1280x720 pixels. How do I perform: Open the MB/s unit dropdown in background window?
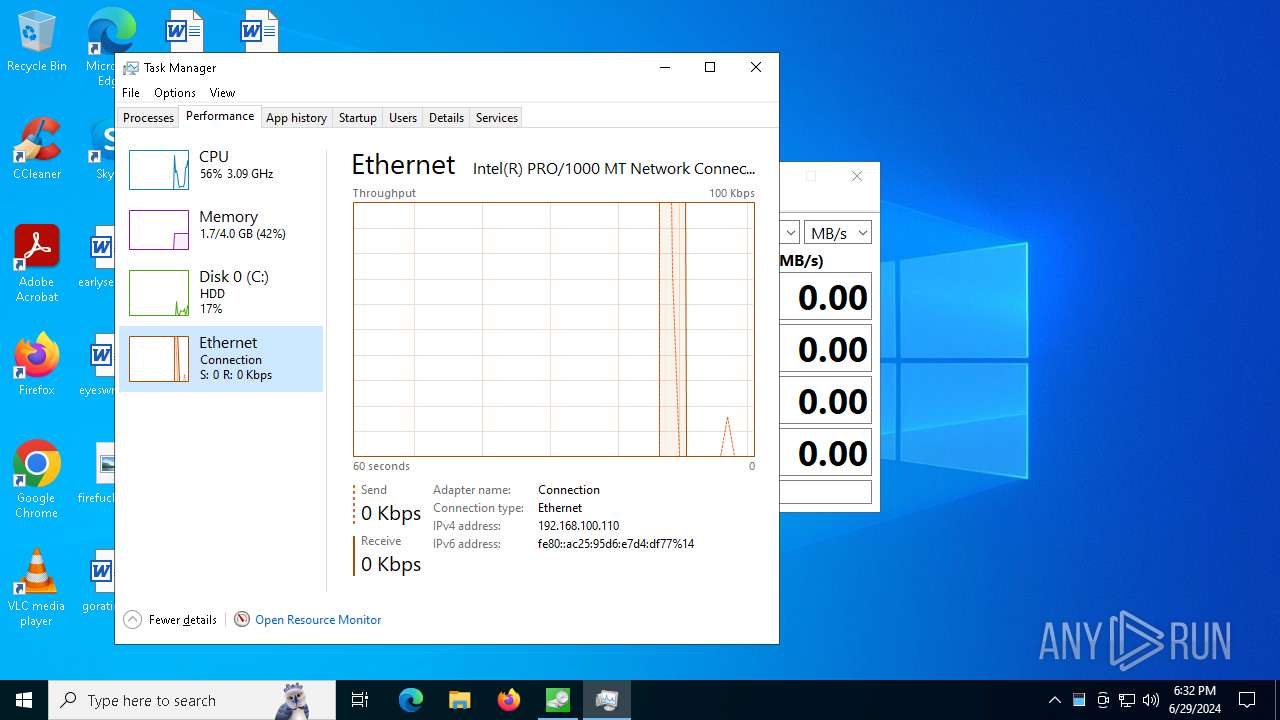click(838, 233)
